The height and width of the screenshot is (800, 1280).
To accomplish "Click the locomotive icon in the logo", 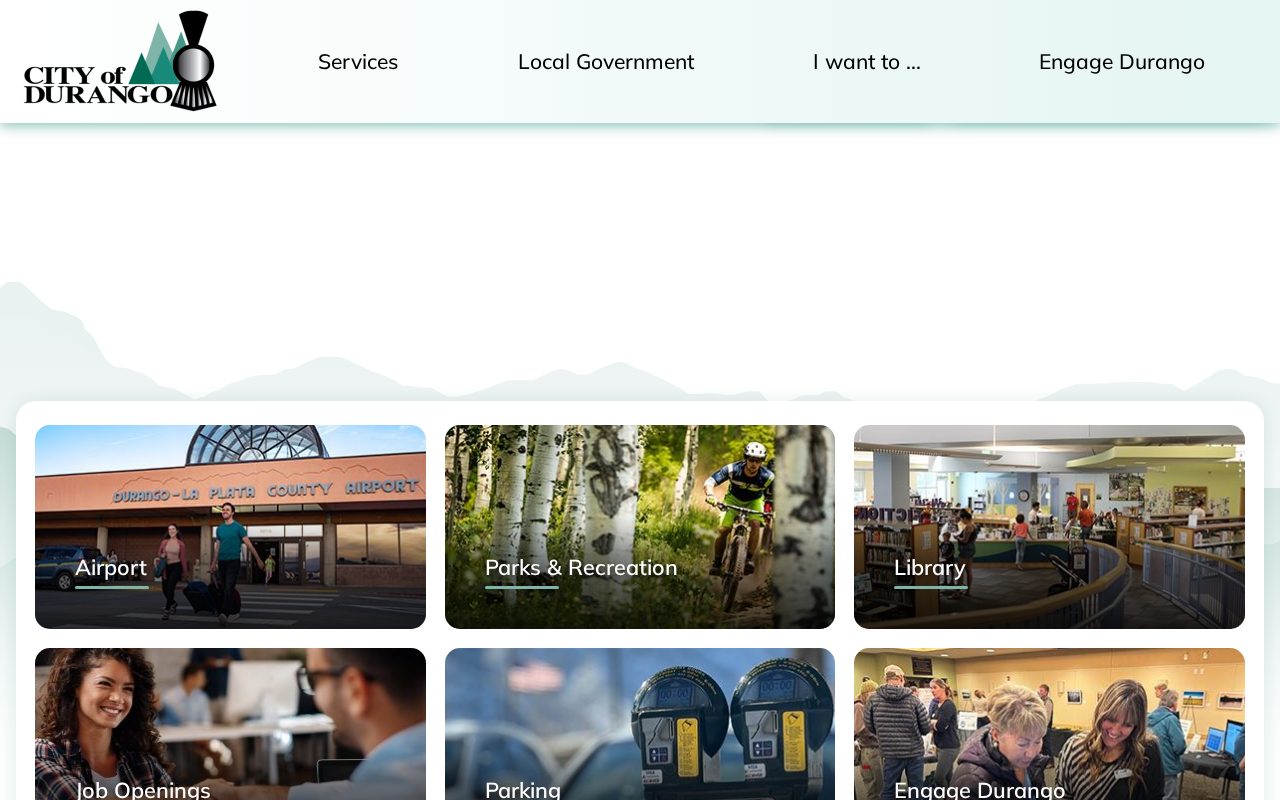I will pos(193,61).
